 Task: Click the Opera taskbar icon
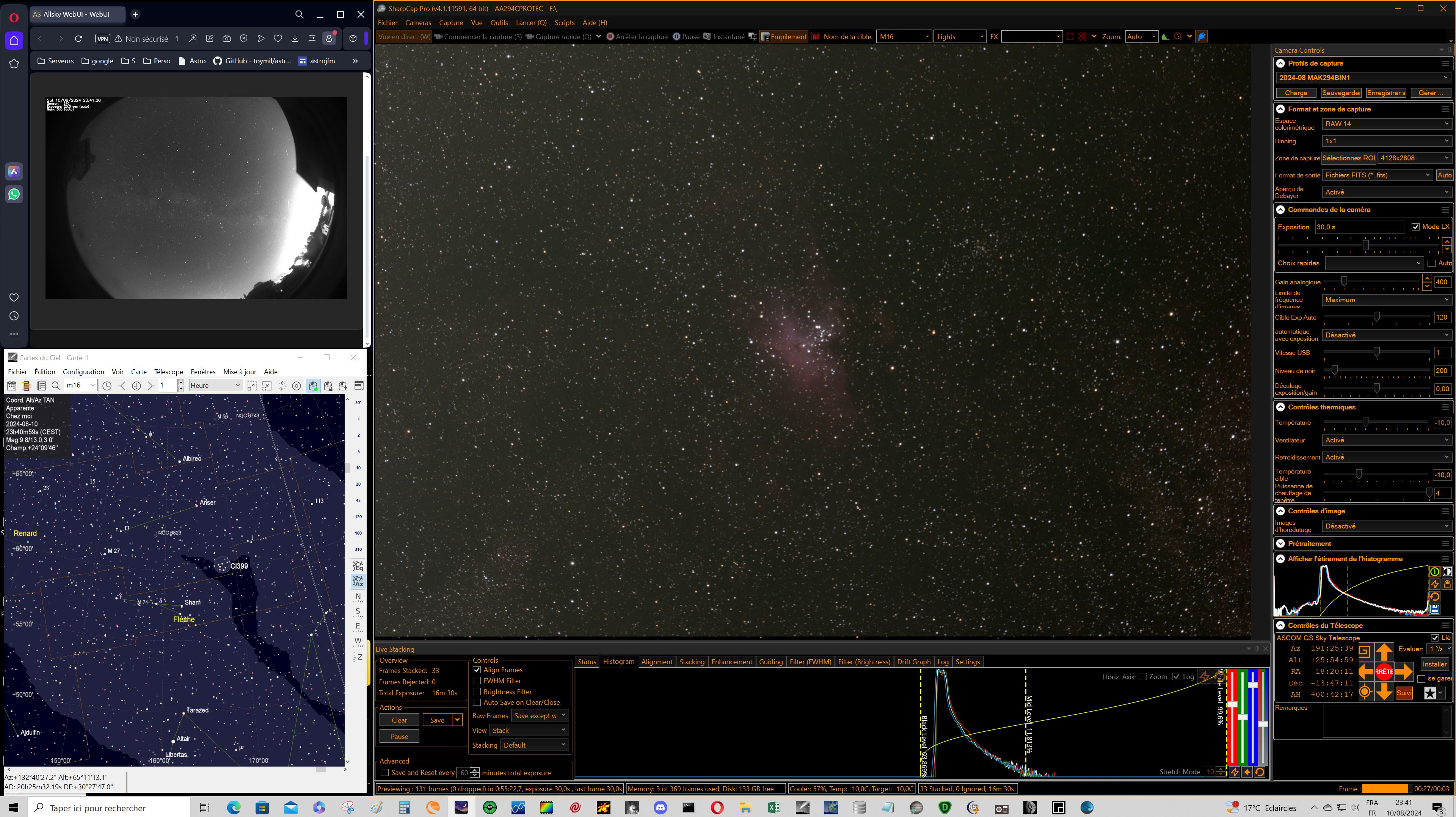717,808
